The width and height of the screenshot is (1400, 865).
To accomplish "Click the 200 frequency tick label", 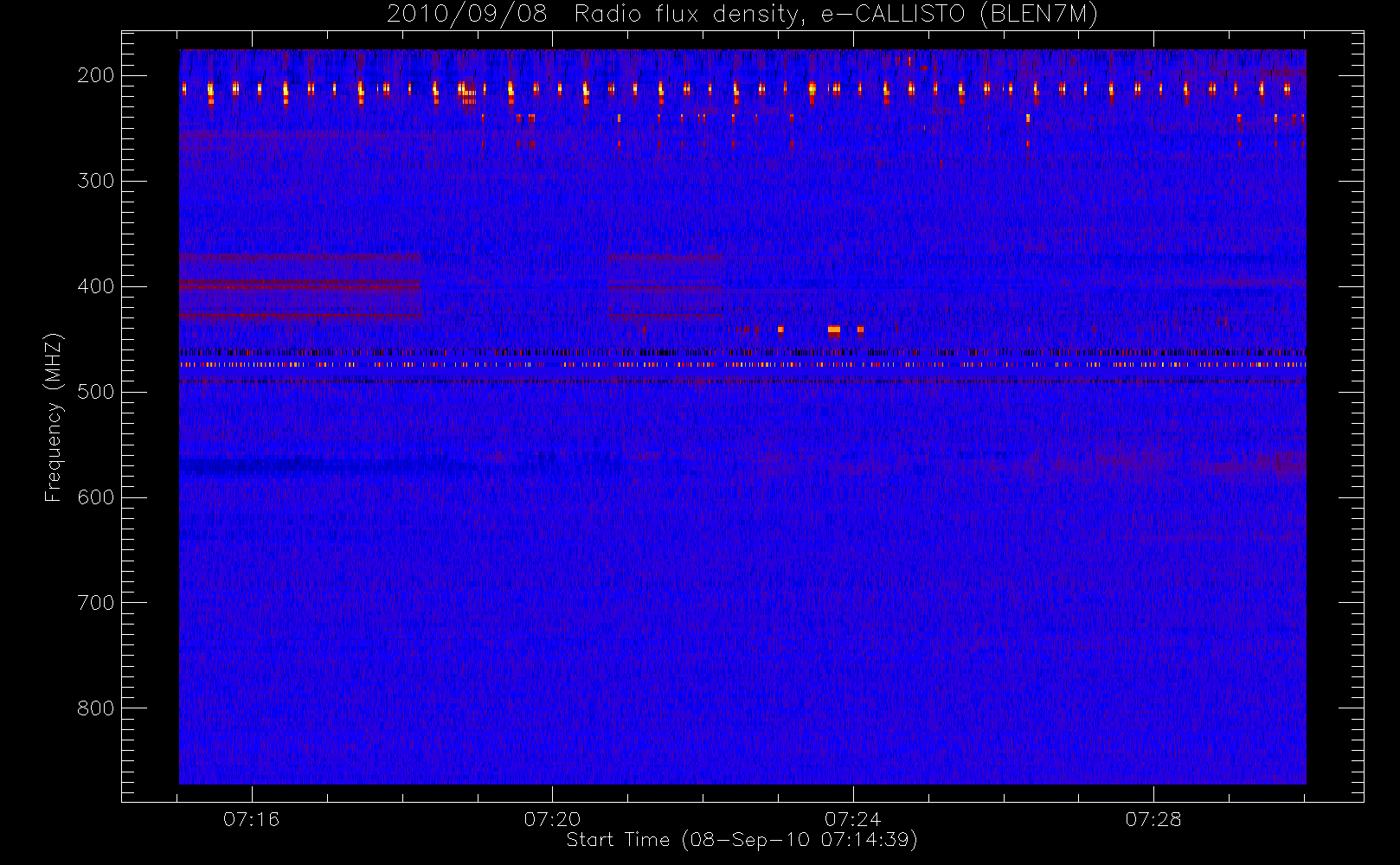I will 95,75.
